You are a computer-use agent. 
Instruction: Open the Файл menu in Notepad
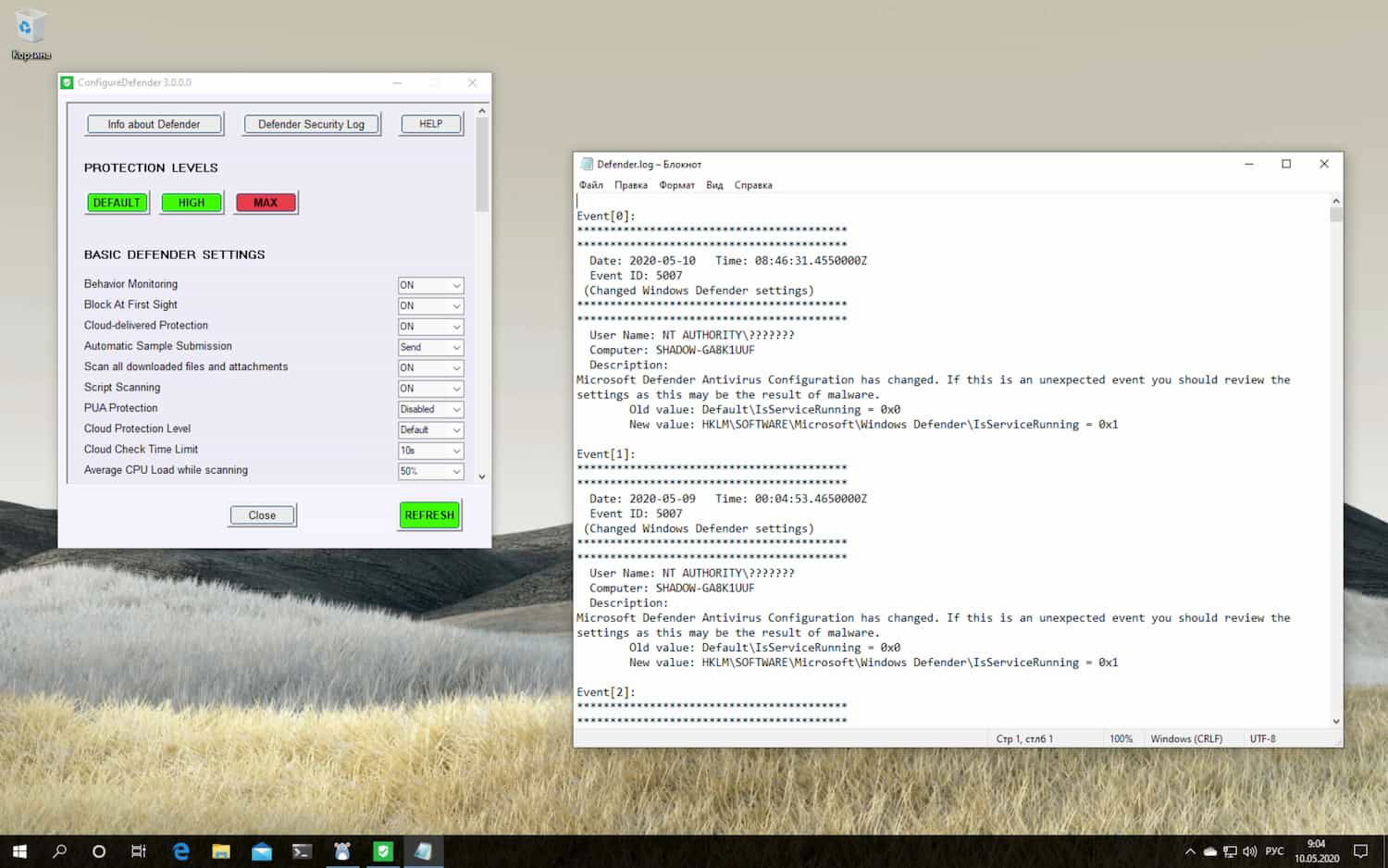[590, 184]
